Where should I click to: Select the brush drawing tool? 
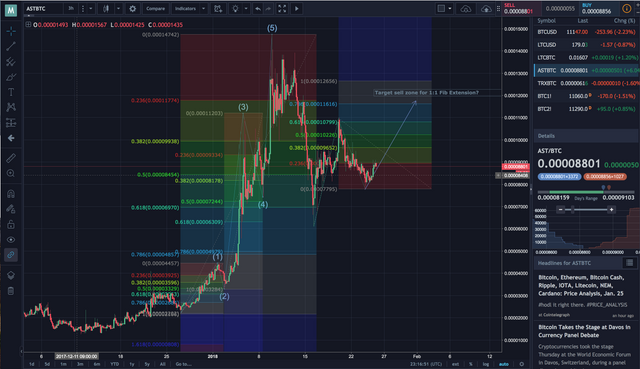tap(11, 77)
